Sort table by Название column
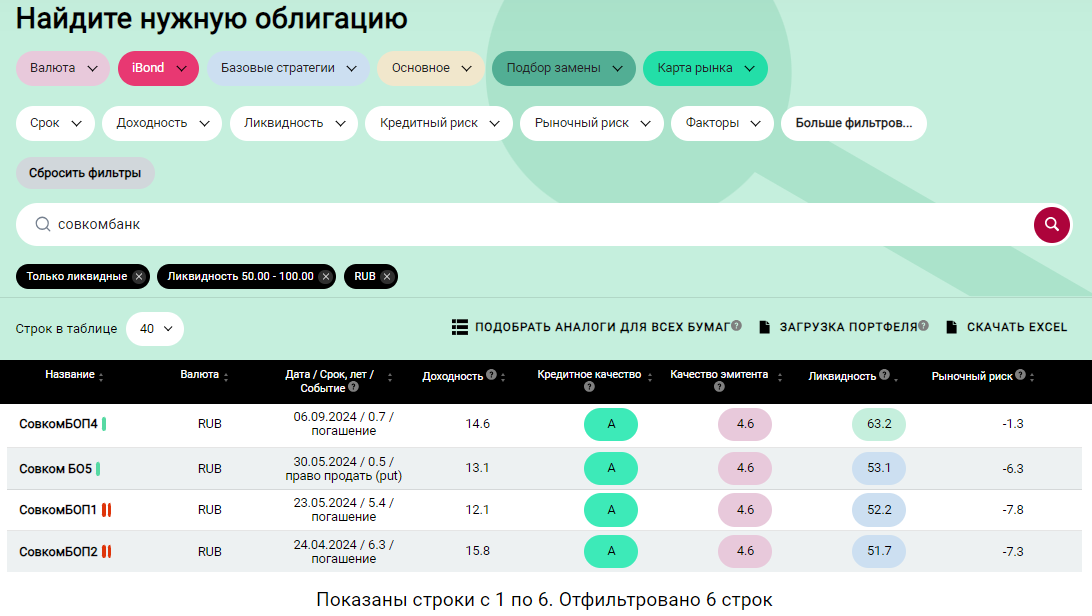This screenshot has height=616, width=1092. click(101, 377)
